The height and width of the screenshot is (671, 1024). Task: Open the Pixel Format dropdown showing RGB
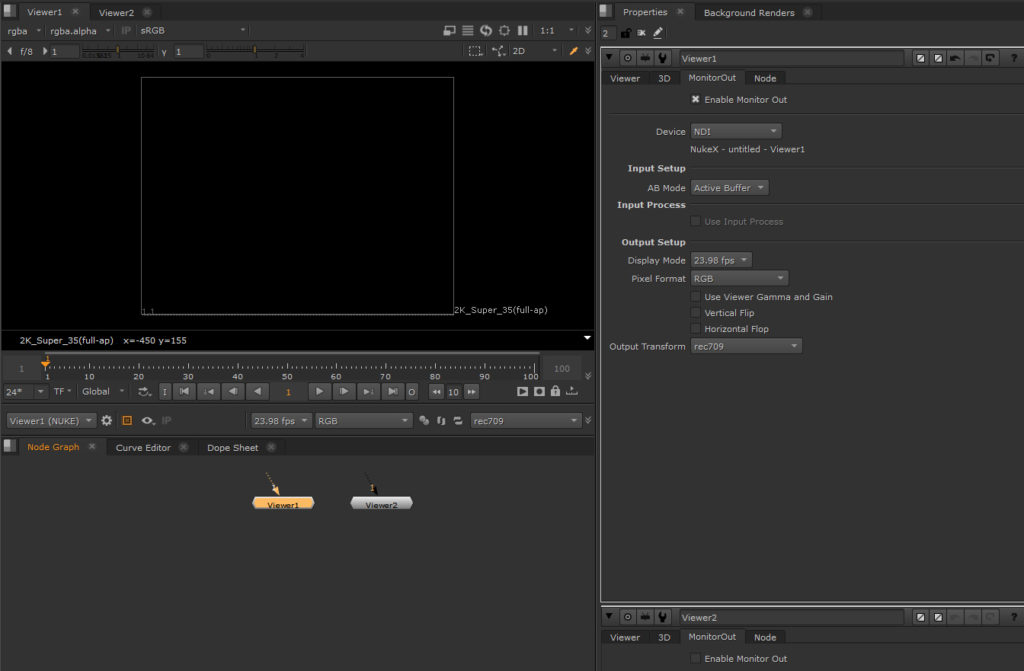(739, 278)
